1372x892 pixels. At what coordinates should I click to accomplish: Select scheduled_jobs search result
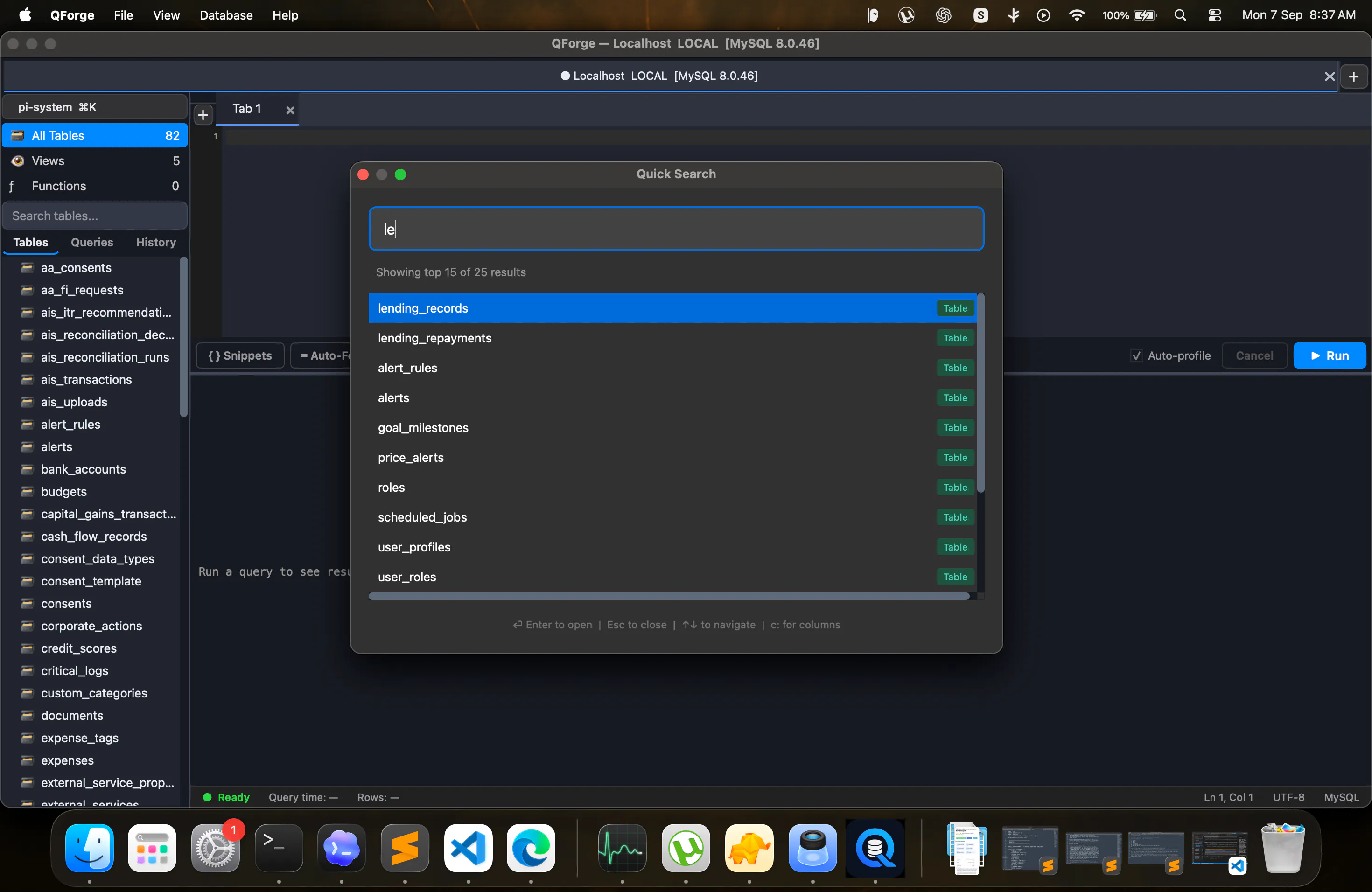click(x=672, y=517)
